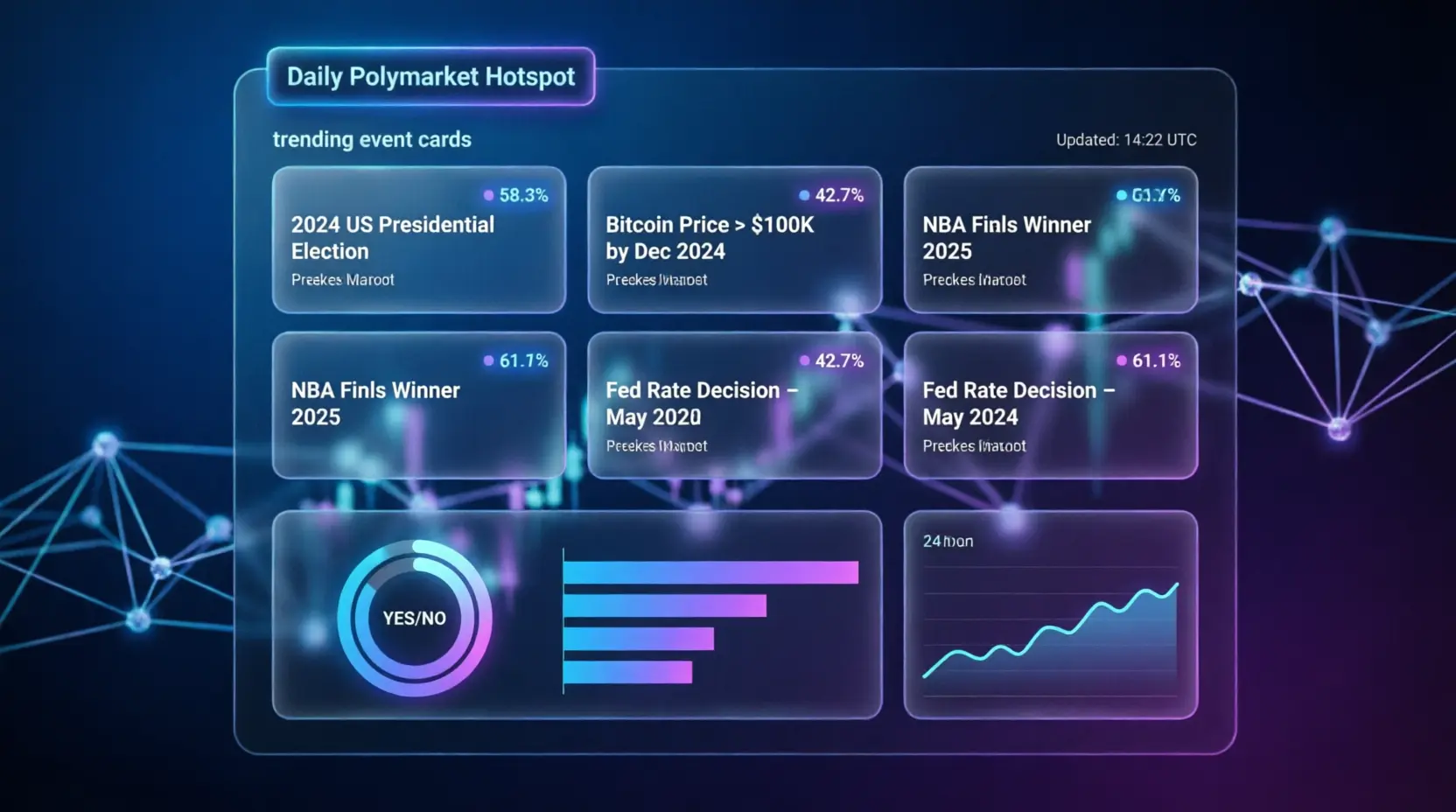Click 42.7% on the Fed Rate May 2020 card

[x=839, y=360]
